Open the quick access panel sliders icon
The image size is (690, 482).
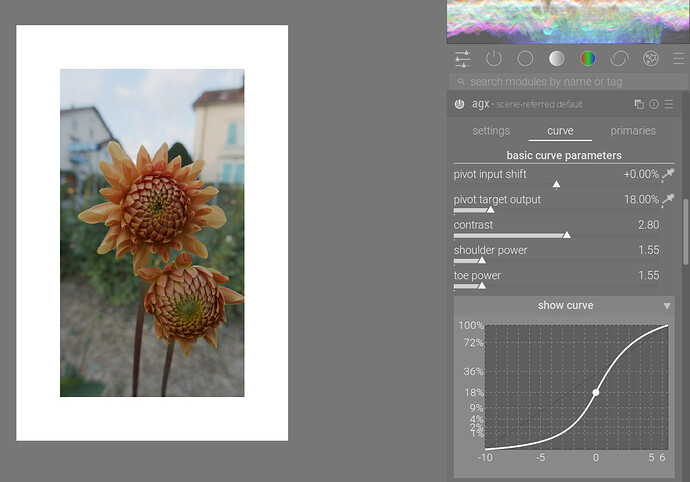pyautogui.click(x=462, y=59)
